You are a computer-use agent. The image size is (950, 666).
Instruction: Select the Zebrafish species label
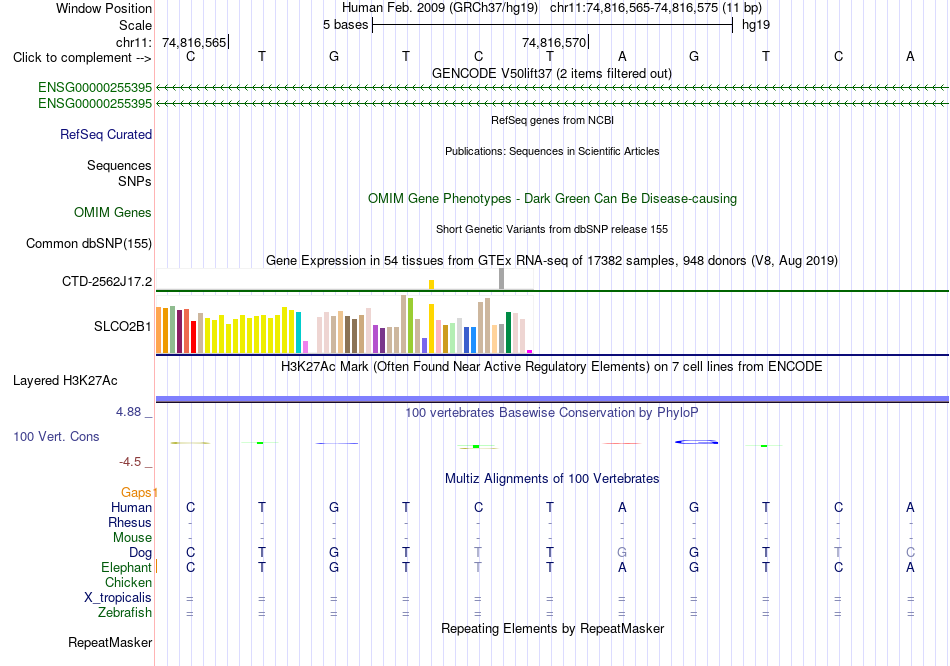pos(125,613)
